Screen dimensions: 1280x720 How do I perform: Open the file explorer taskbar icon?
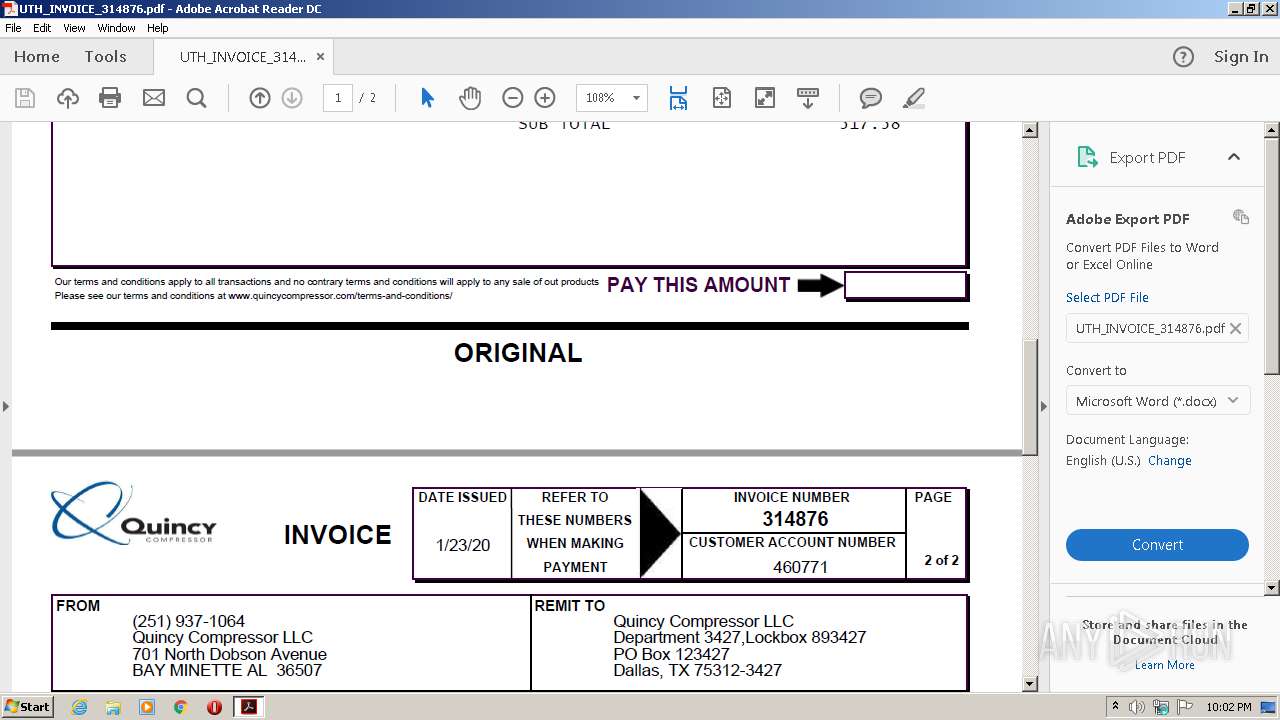113,706
